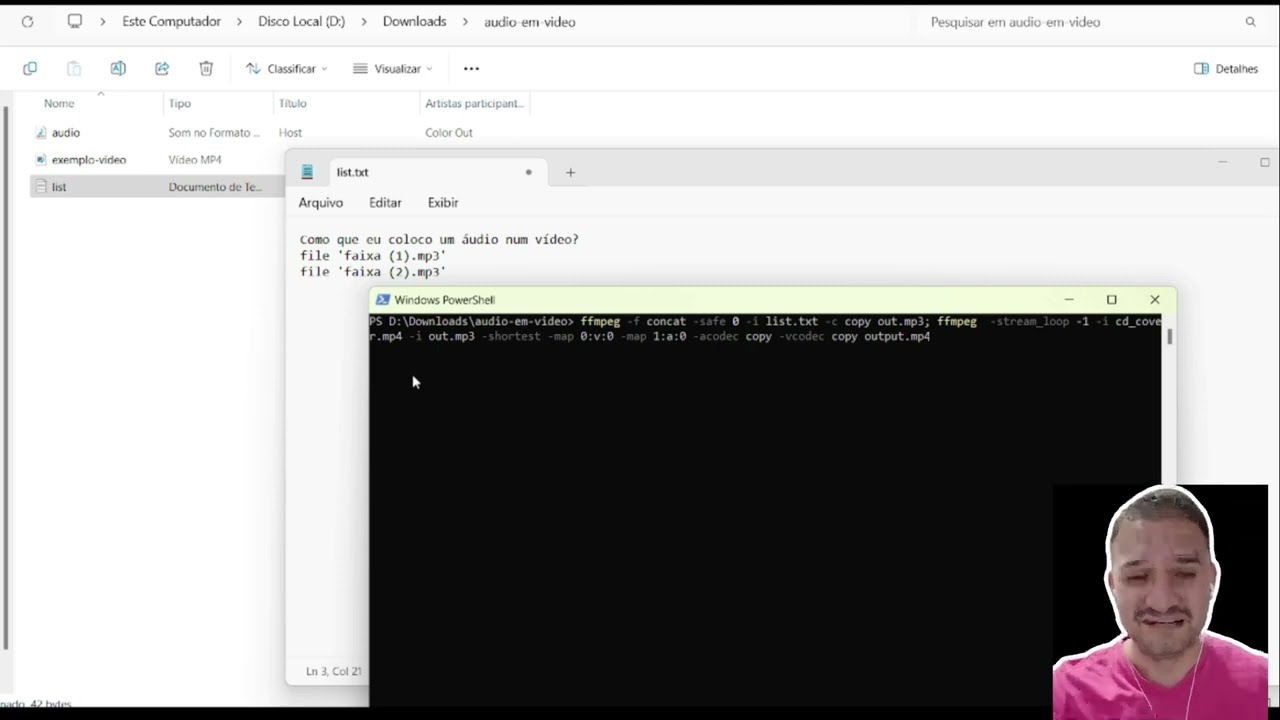Click the Copy icon in Explorer toolbar
The height and width of the screenshot is (720, 1280).
pyautogui.click(x=30, y=68)
